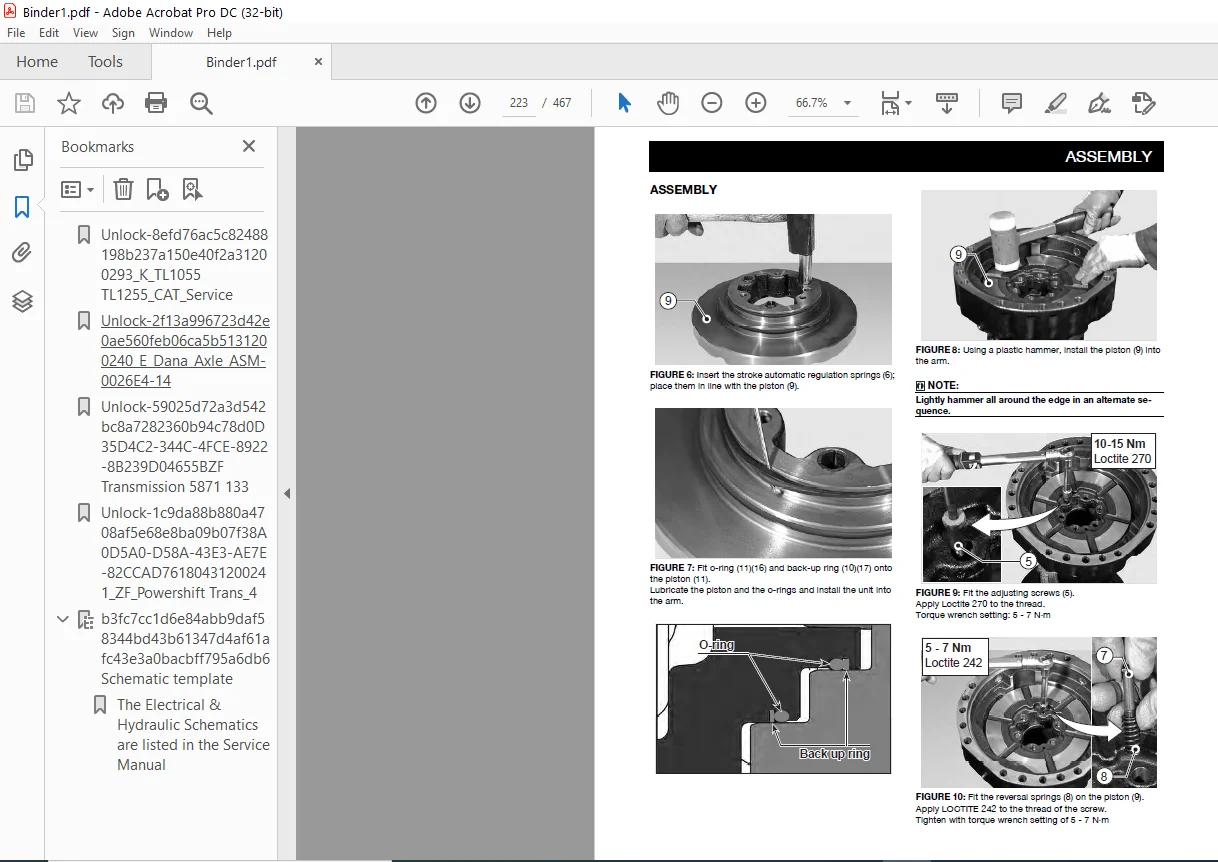1218x862 pixels.
Task: Open the Edit menu
Action: (49, 33)
